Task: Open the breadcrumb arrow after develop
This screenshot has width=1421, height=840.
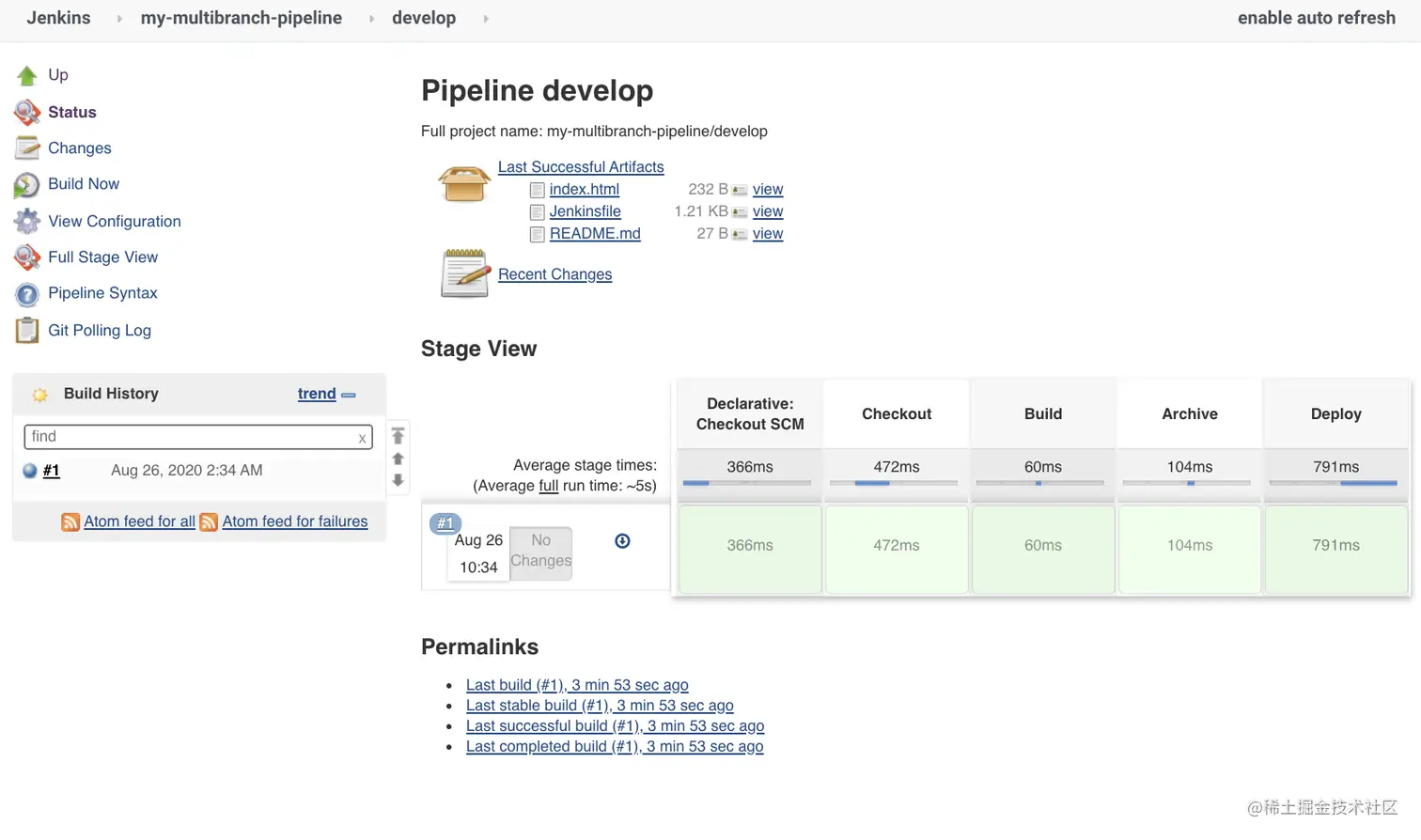Action: point(486,19)
